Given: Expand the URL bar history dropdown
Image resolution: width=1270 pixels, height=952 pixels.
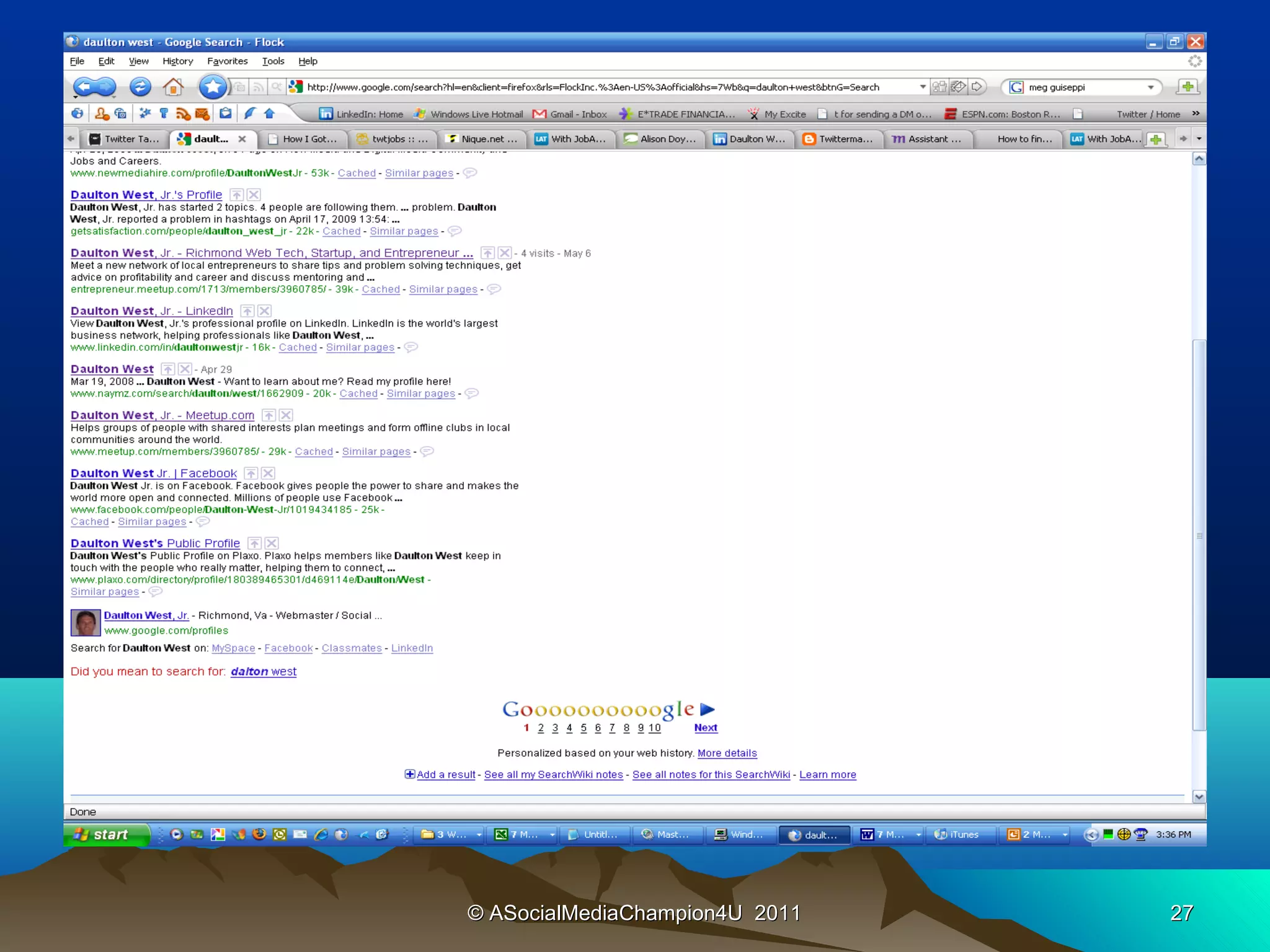Looking at the screenshot, I should 923,87.
